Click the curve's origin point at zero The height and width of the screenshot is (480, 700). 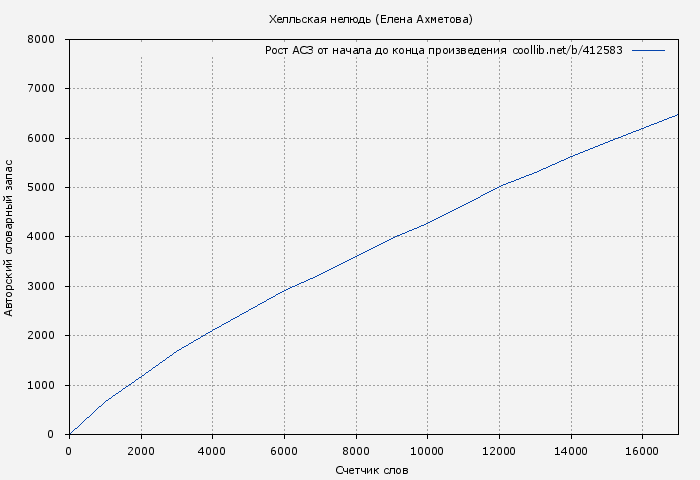click(x=70, y=433)
